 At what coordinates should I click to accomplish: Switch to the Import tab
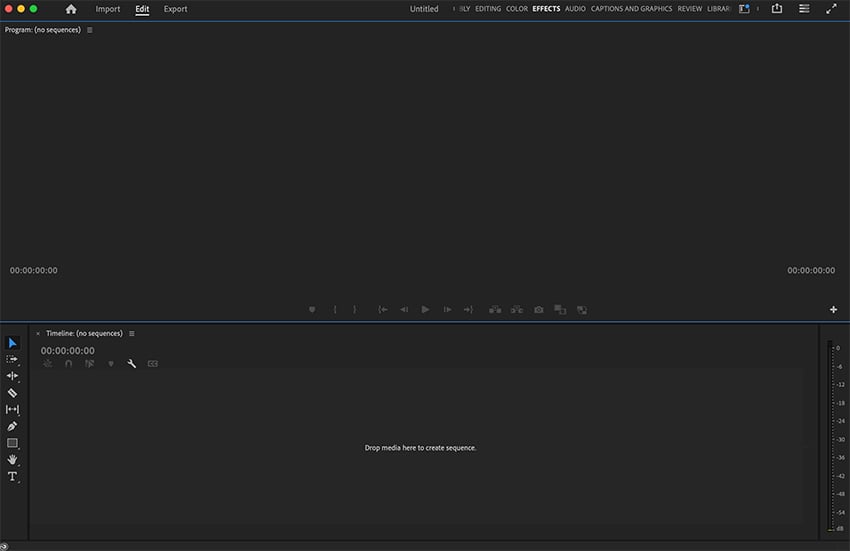point(108,9)
